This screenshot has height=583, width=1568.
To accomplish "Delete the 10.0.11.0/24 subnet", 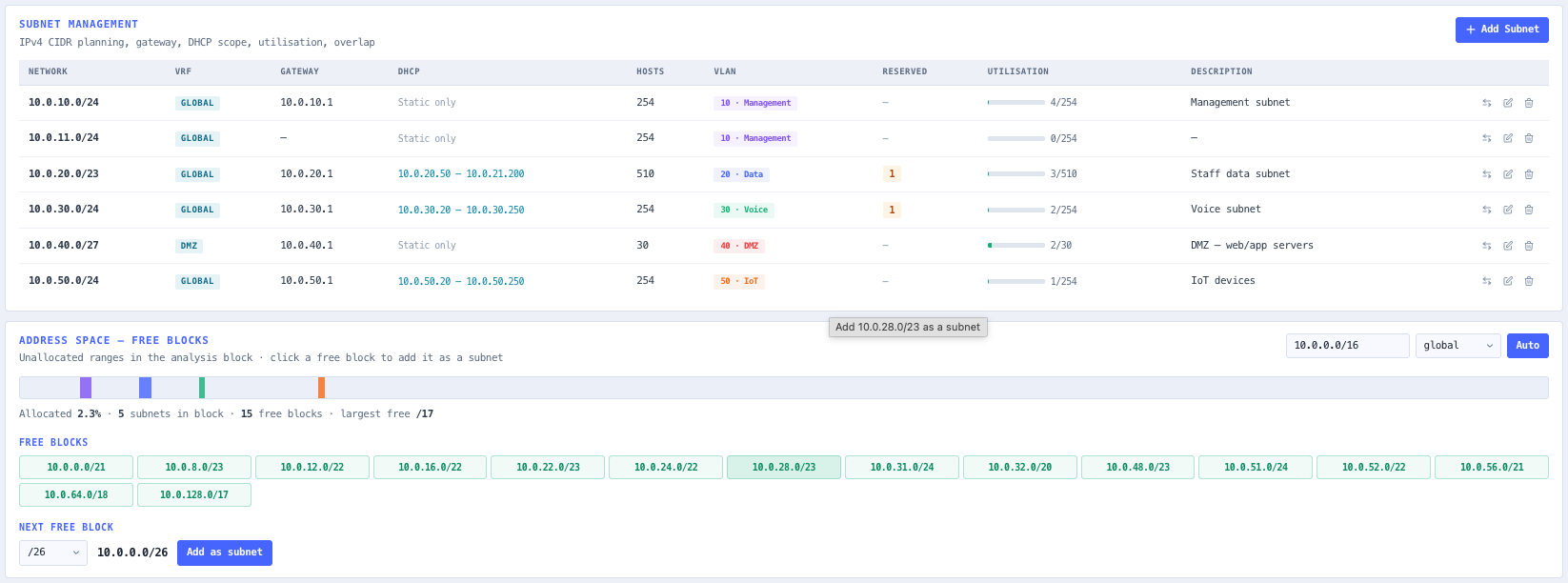I will pos(1529,138).
